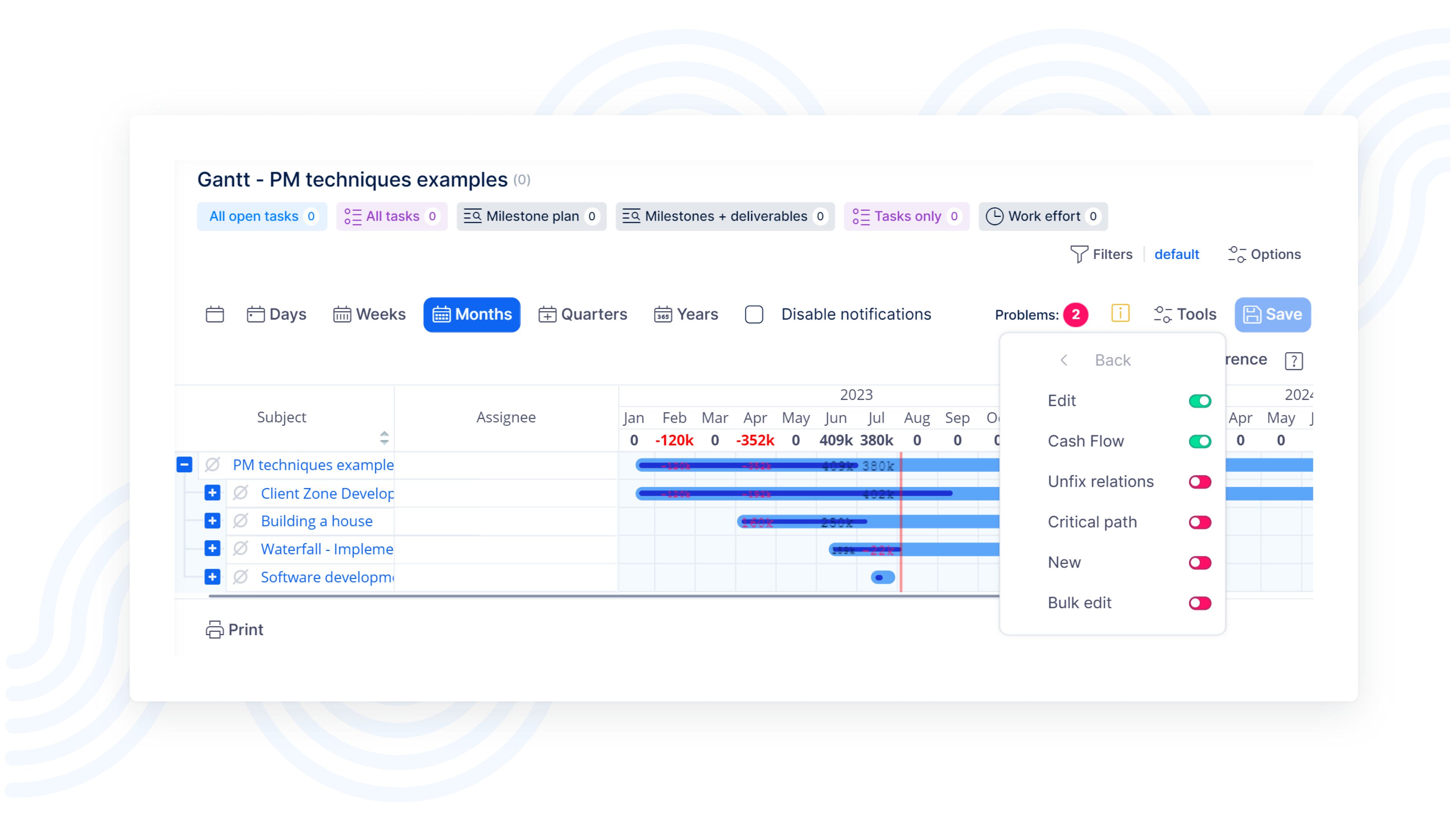Turn off the Edit toggle
This screenshot has height=816, width=1456.
[x=1199, y=401]
